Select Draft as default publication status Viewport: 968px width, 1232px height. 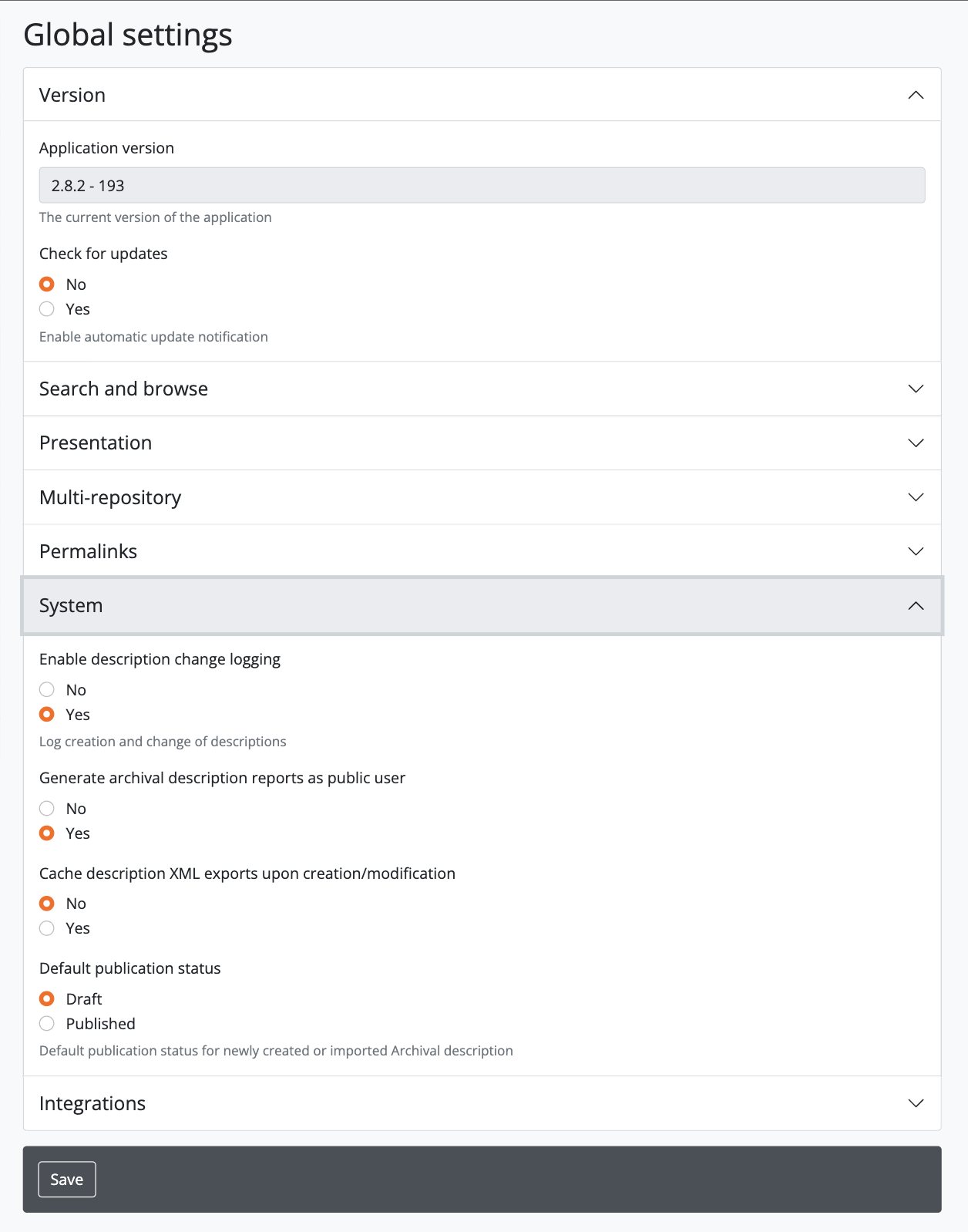pyautogui.click(x=47, y=999)
